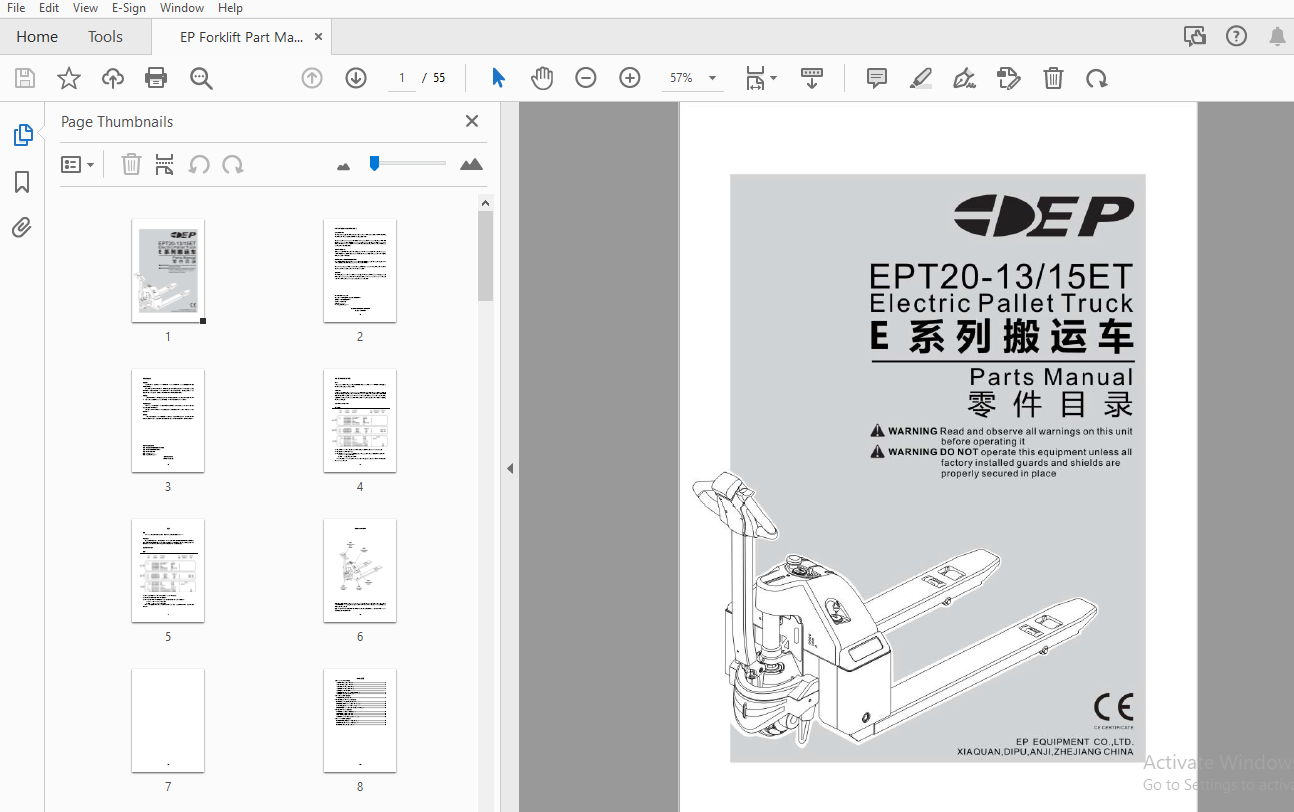
Task: Open the E-Sign menu
Action: click(x=128, y=8)
